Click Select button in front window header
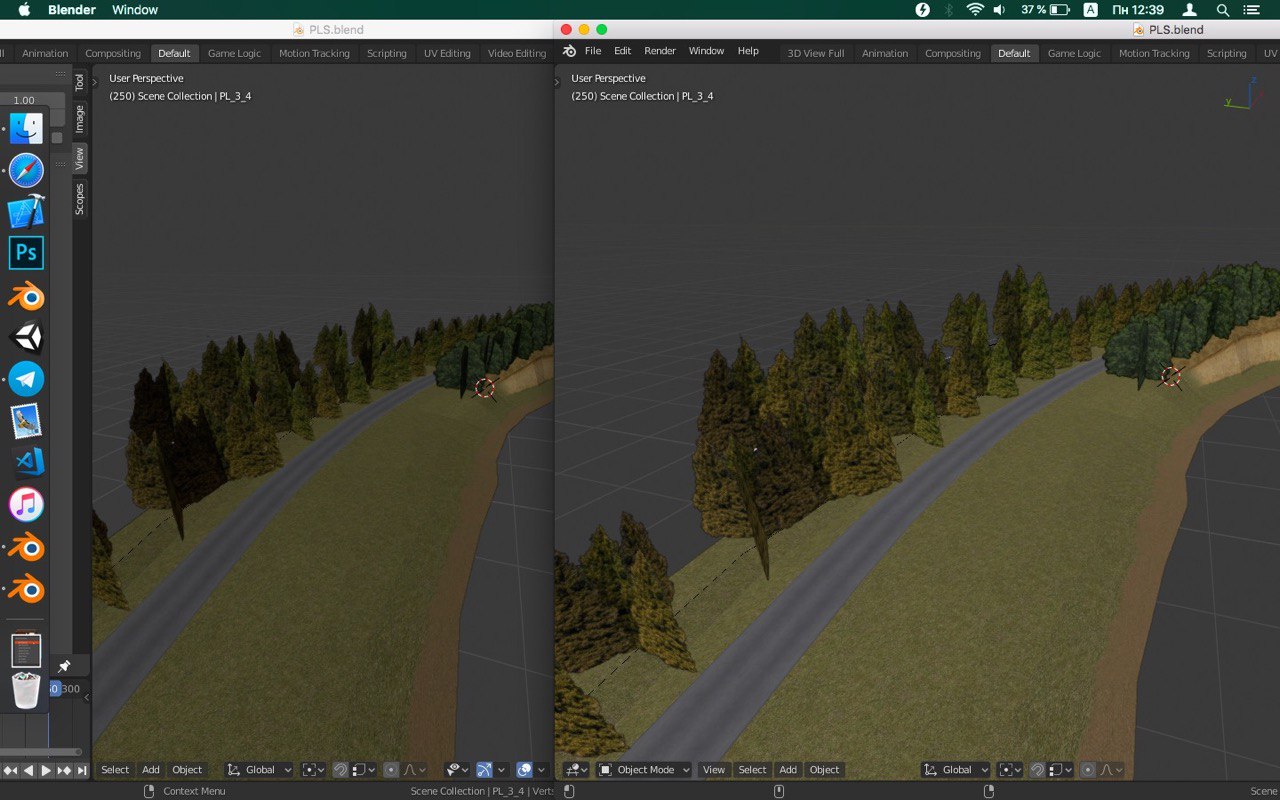The width and height of the screenshot is (1280, 800). point(752,770)
